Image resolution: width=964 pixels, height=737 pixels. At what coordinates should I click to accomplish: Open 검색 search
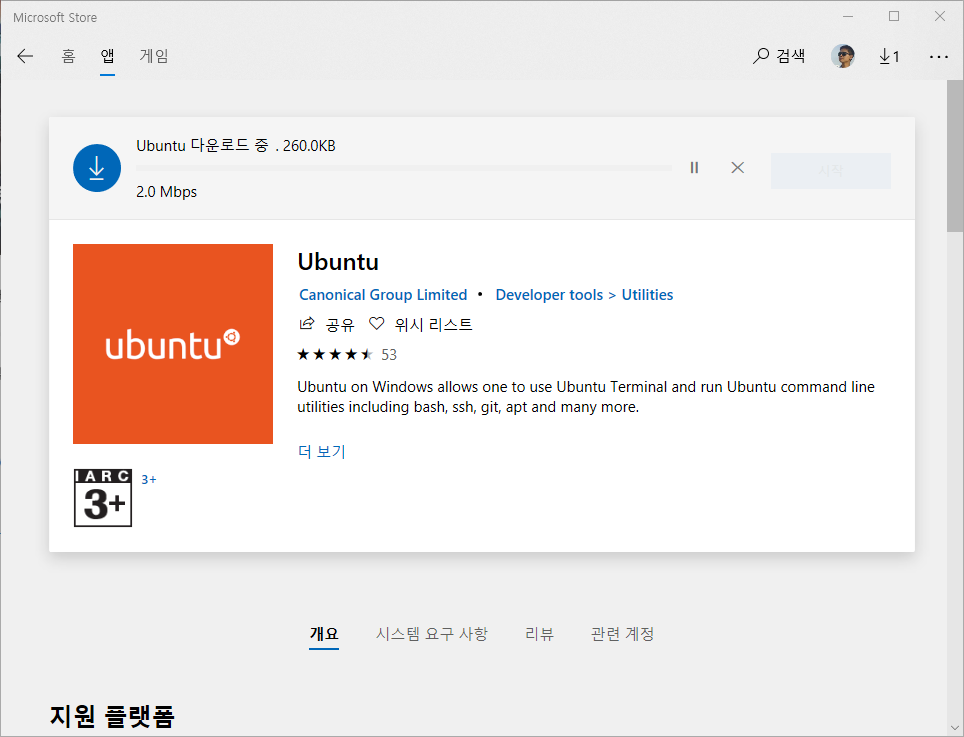coord(779,56)
